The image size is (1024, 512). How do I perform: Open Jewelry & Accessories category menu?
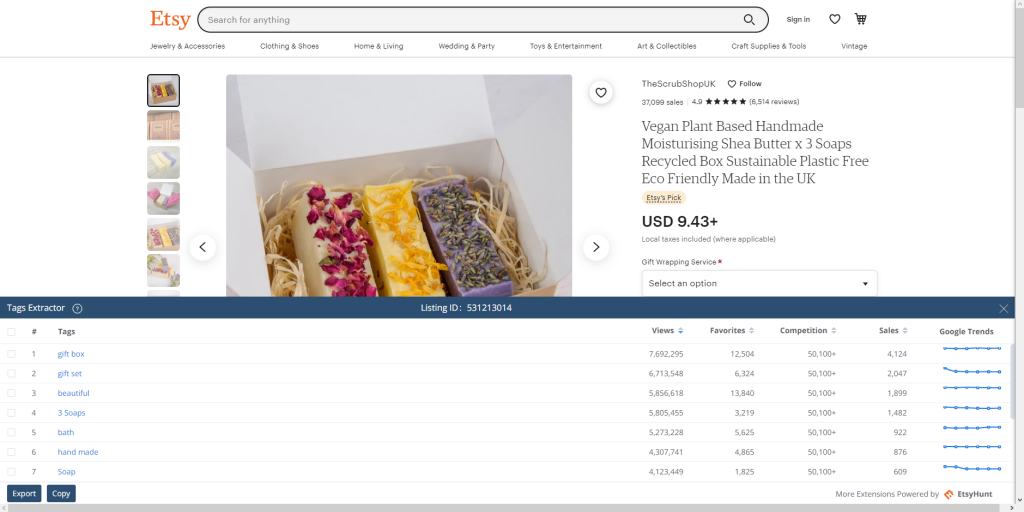click(x=187, y=46)
